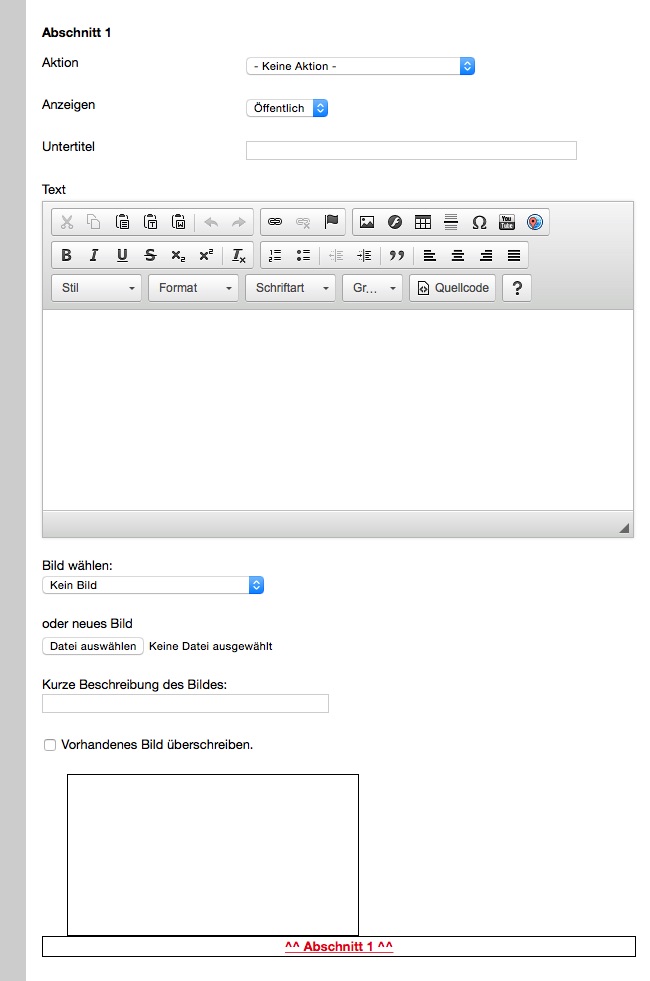Expand the 'Bild wählen' dropdown

153,585
